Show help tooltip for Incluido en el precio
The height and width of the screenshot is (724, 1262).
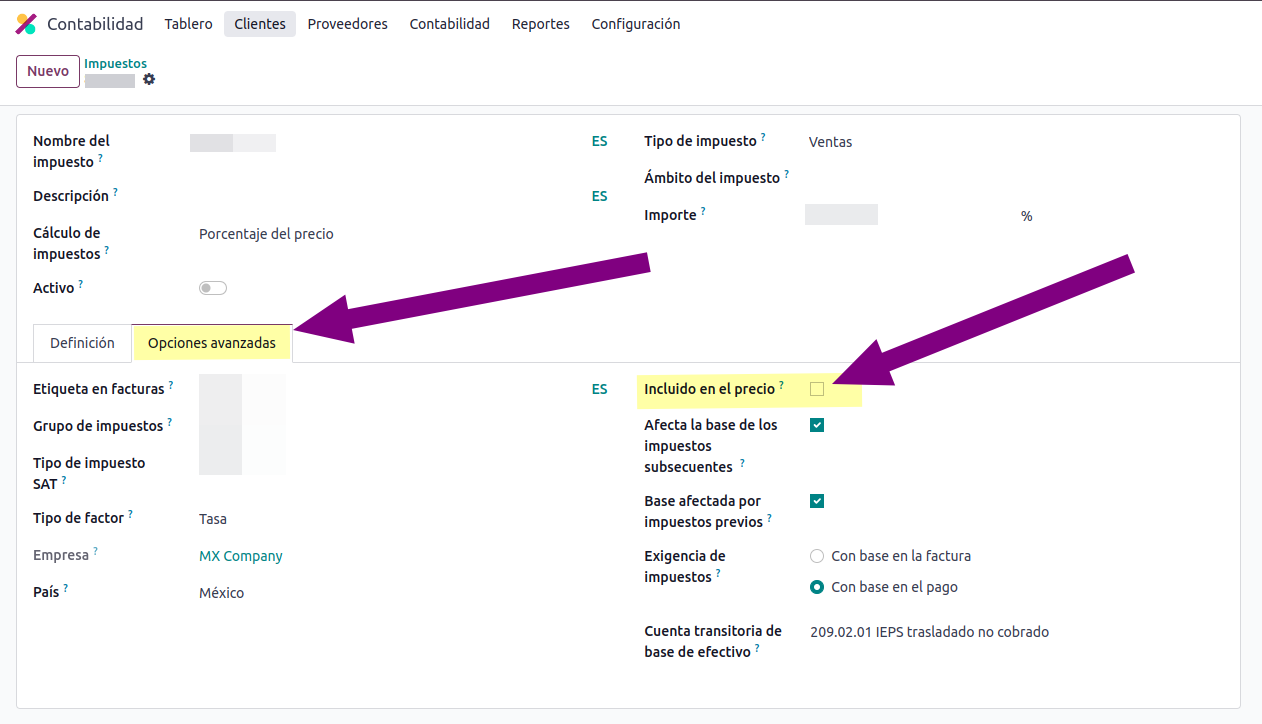pos(781,385)
